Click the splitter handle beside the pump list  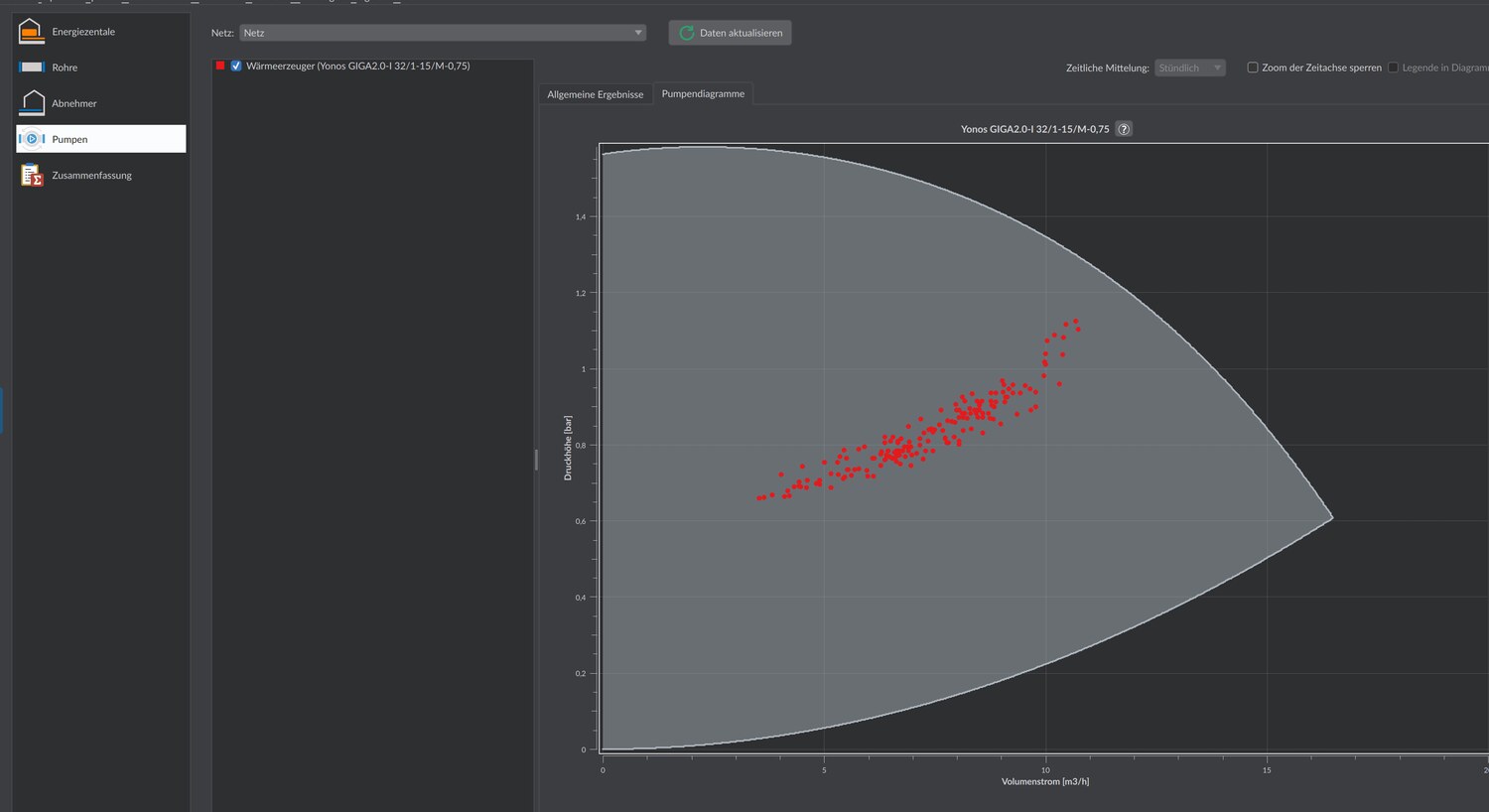(536, 459)
